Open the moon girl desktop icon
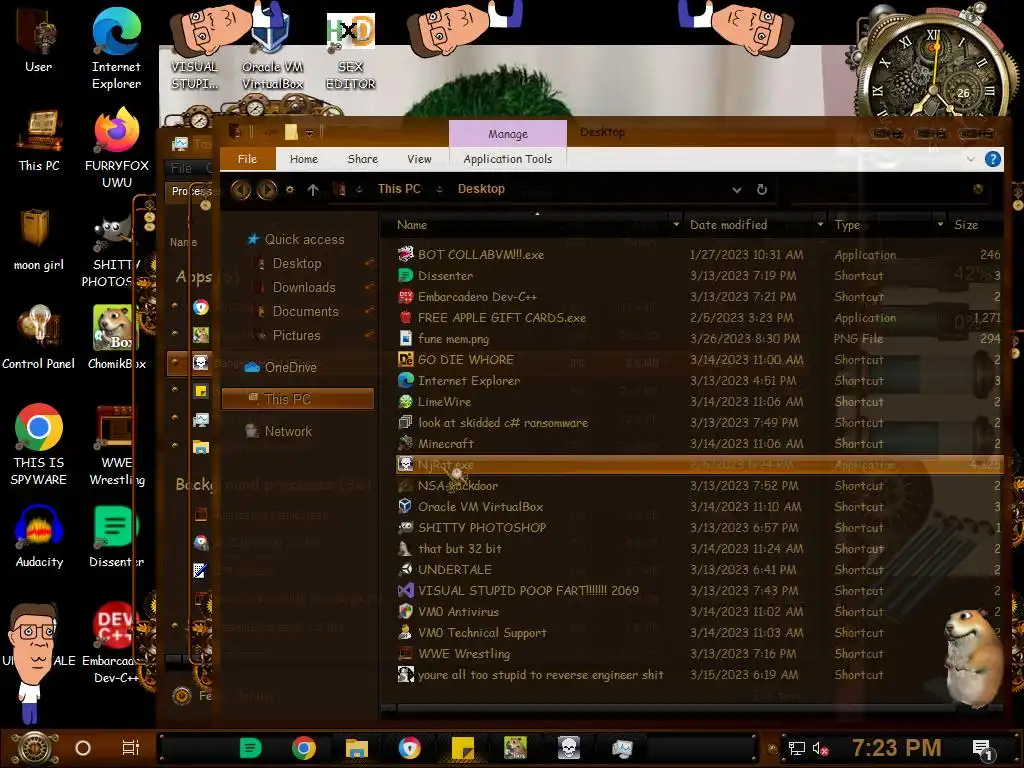Screen dimensions: 1024x768 (x=39, y=238)
